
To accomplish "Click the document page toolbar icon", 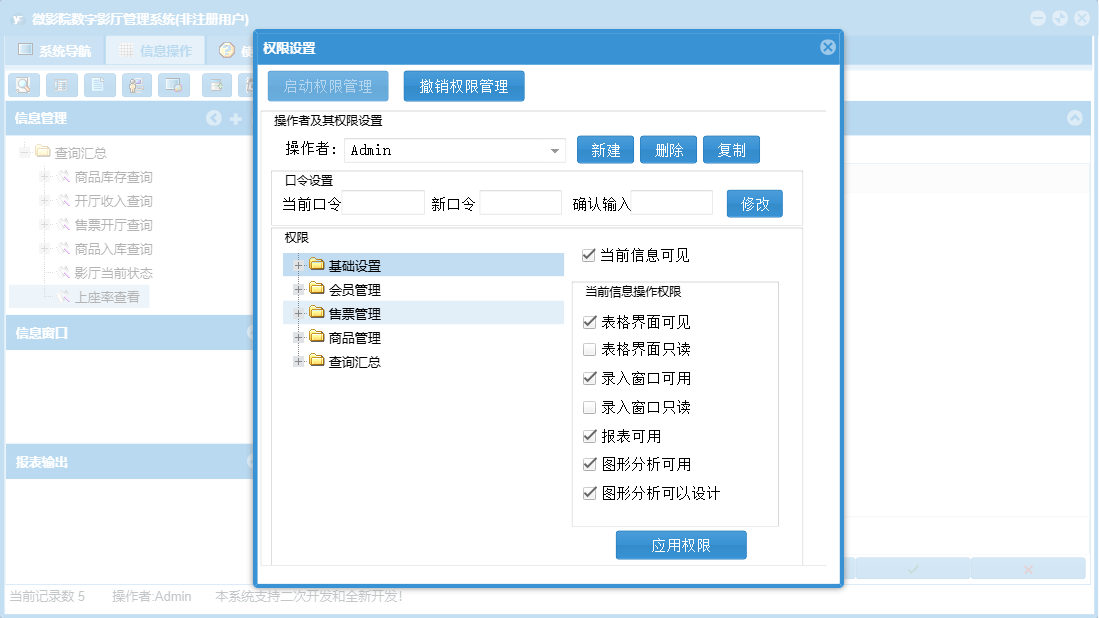I will tap(99, 85).
